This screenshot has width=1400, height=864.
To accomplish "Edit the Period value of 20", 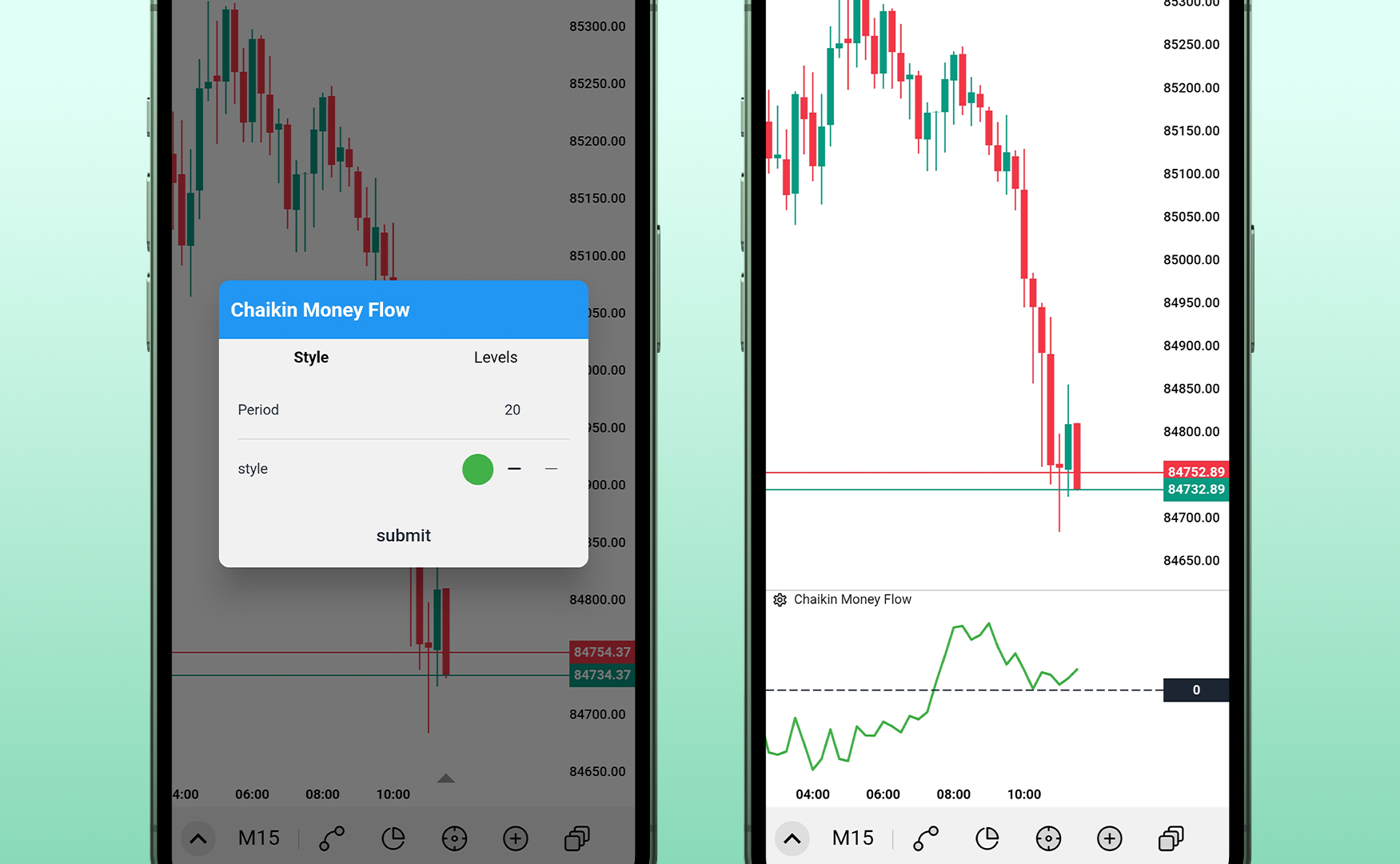I will 513,410.
